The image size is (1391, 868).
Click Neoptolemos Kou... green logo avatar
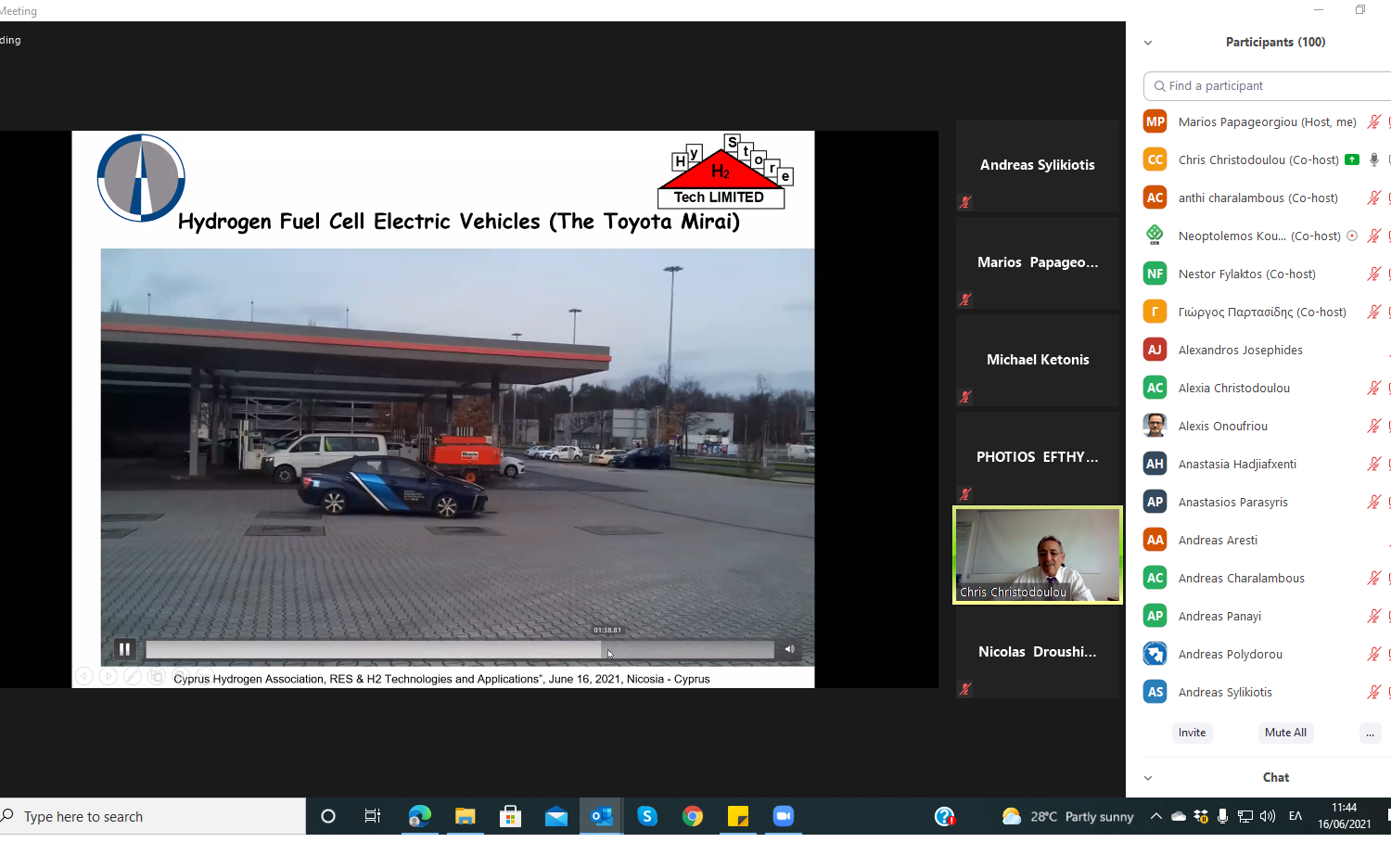tap(1155, 236)
